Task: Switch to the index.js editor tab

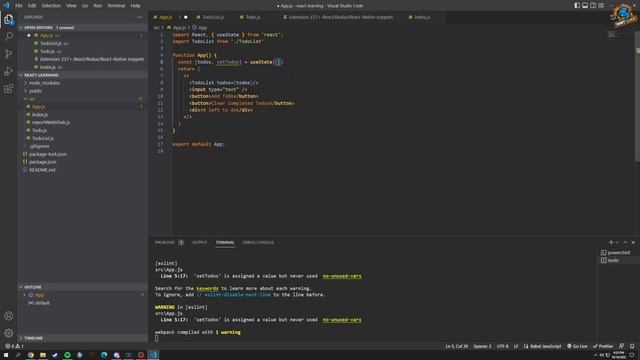Action: (x=422, y=17)
